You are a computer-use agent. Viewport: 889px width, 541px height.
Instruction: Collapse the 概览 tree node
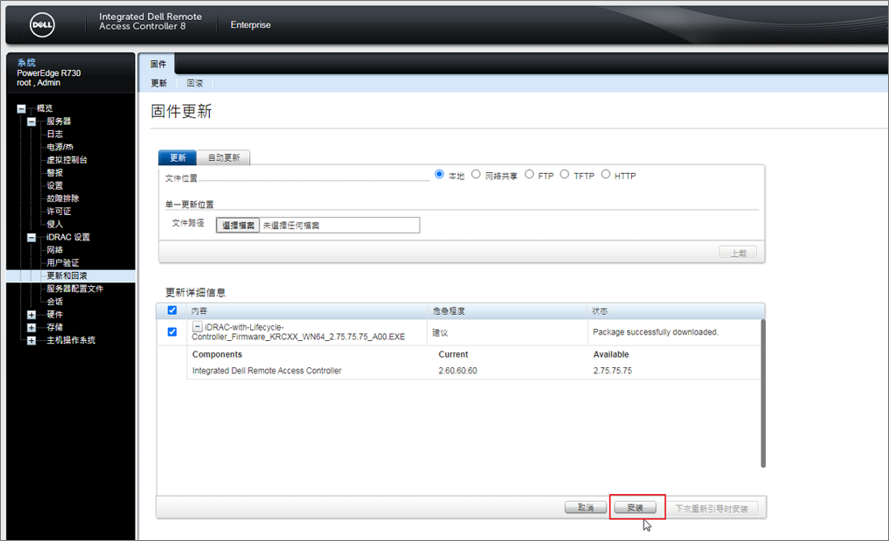pos(21,108)
